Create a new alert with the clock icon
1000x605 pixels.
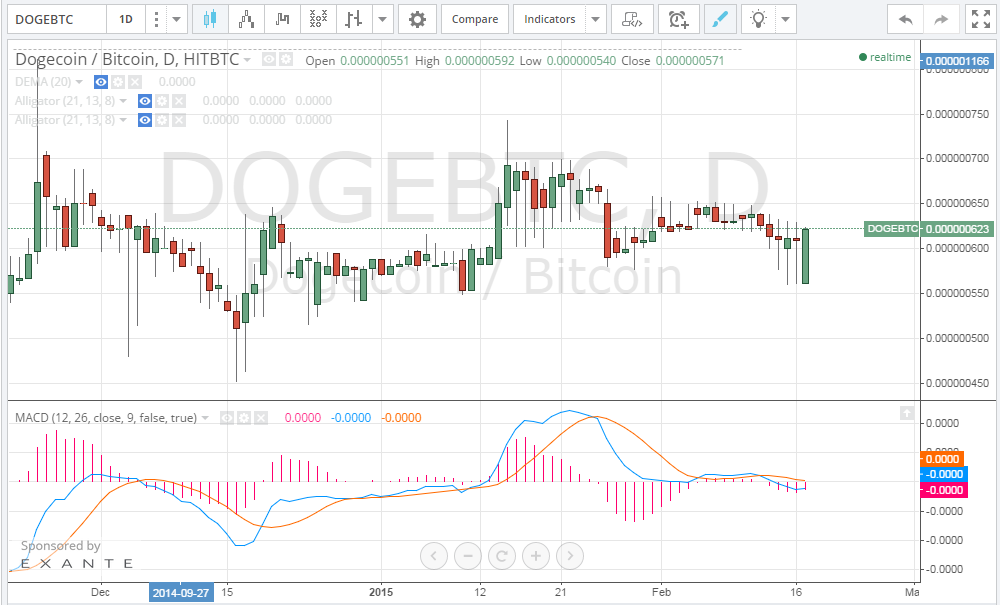click(x=678, y=19)
